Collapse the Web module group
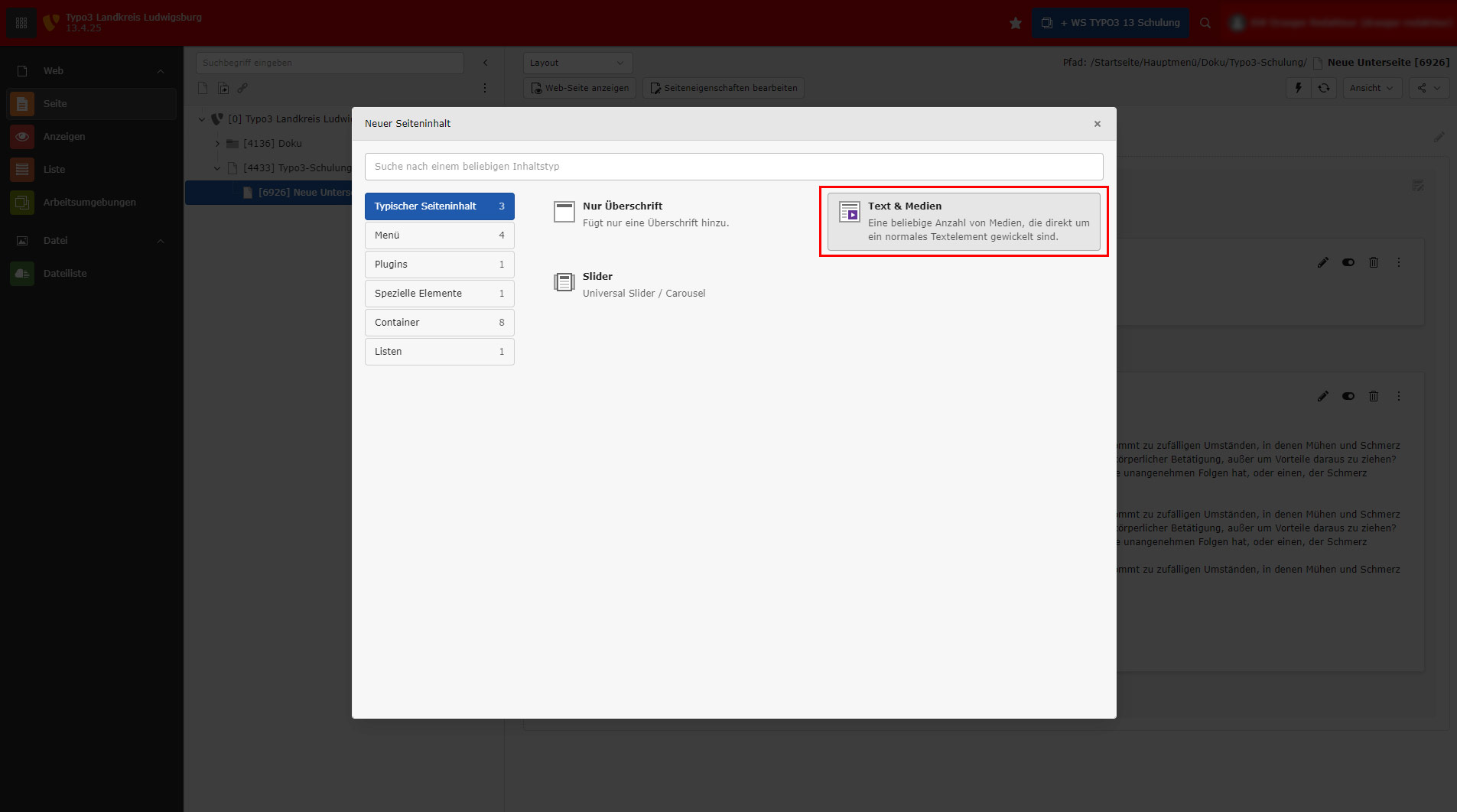The image size is (1457, 812). click(161, 71)
